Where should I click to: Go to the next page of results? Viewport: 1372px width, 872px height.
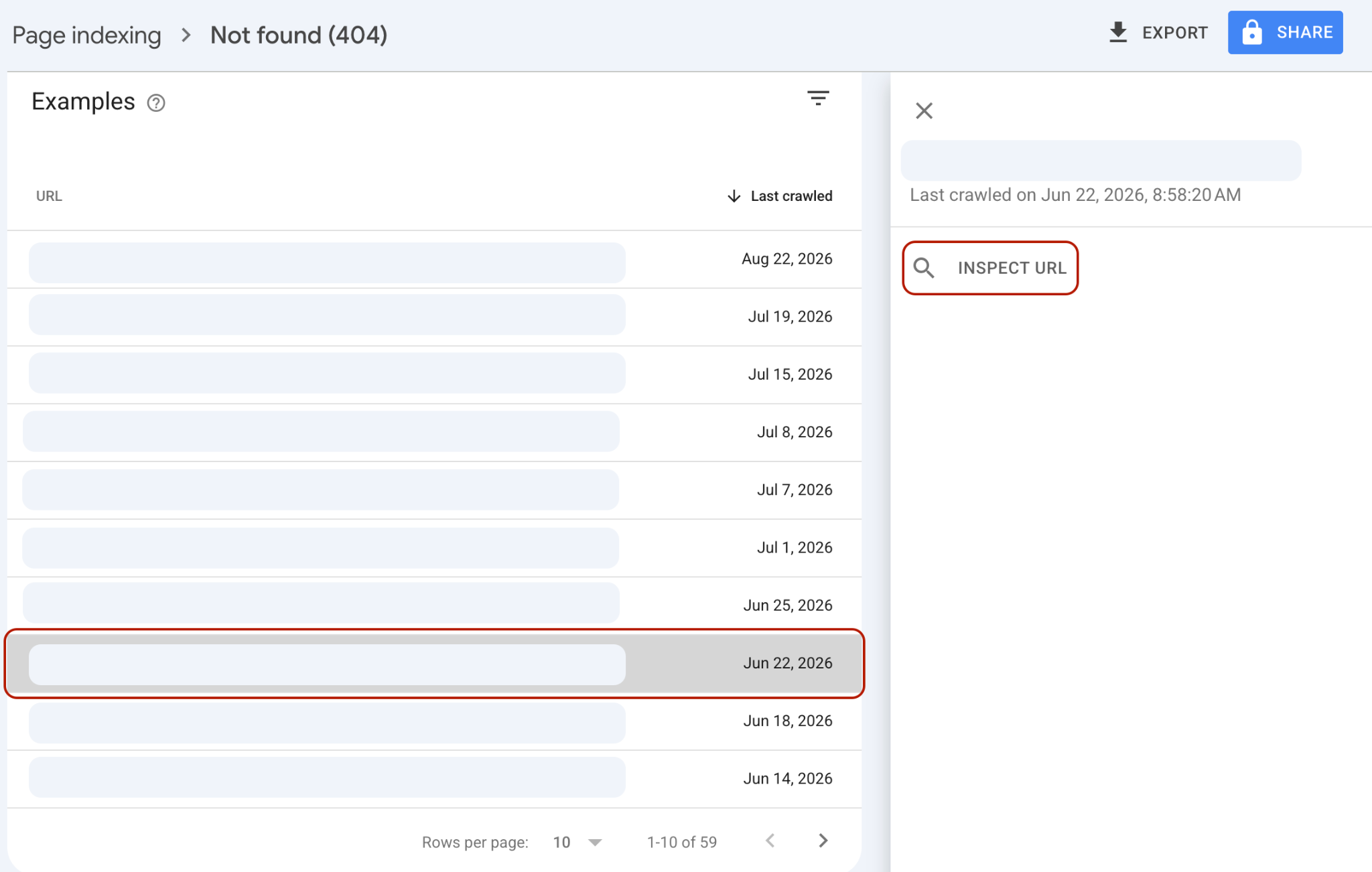(x=823, y=841)
